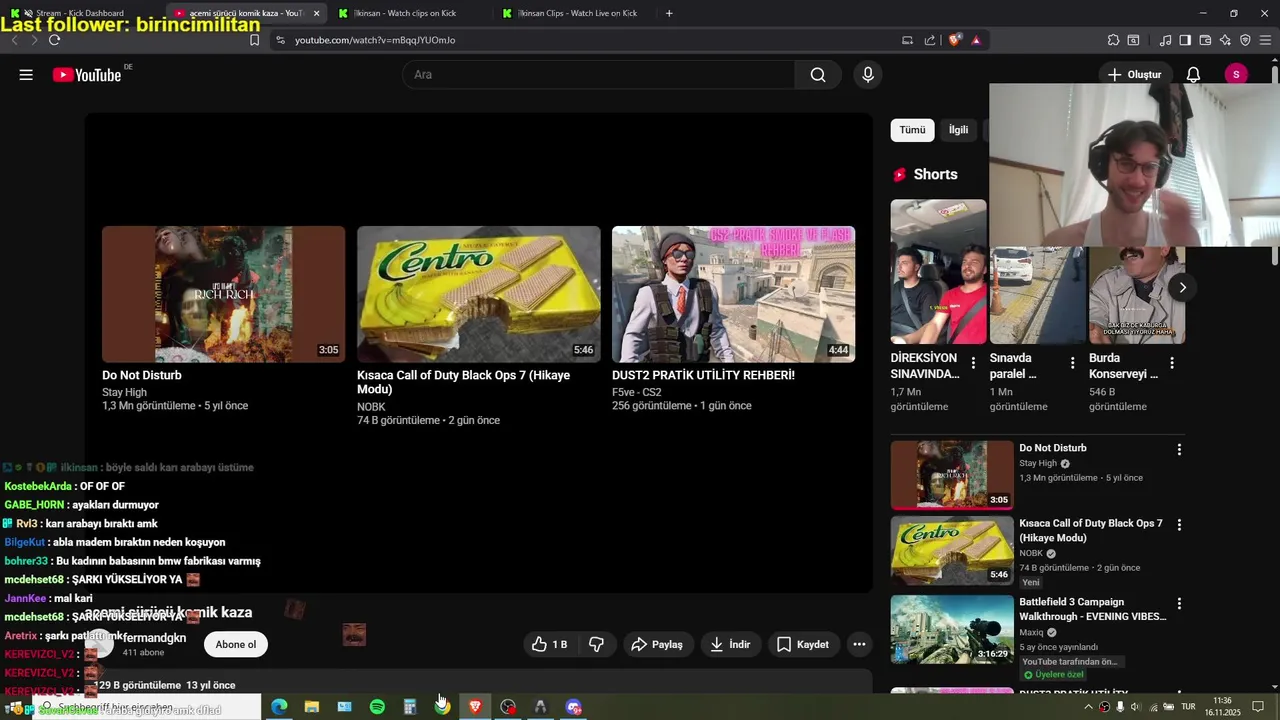The height and width of the screenshot is (720, 1280).
Task: Open the Stay High channel link in sidebar
Action: click(x=1038, y=463)
